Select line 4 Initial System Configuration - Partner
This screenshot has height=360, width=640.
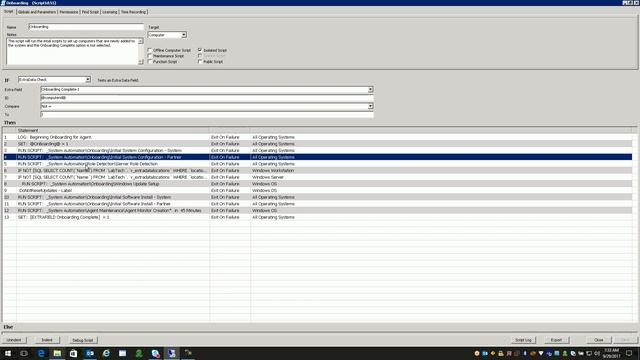click(317, 157)
